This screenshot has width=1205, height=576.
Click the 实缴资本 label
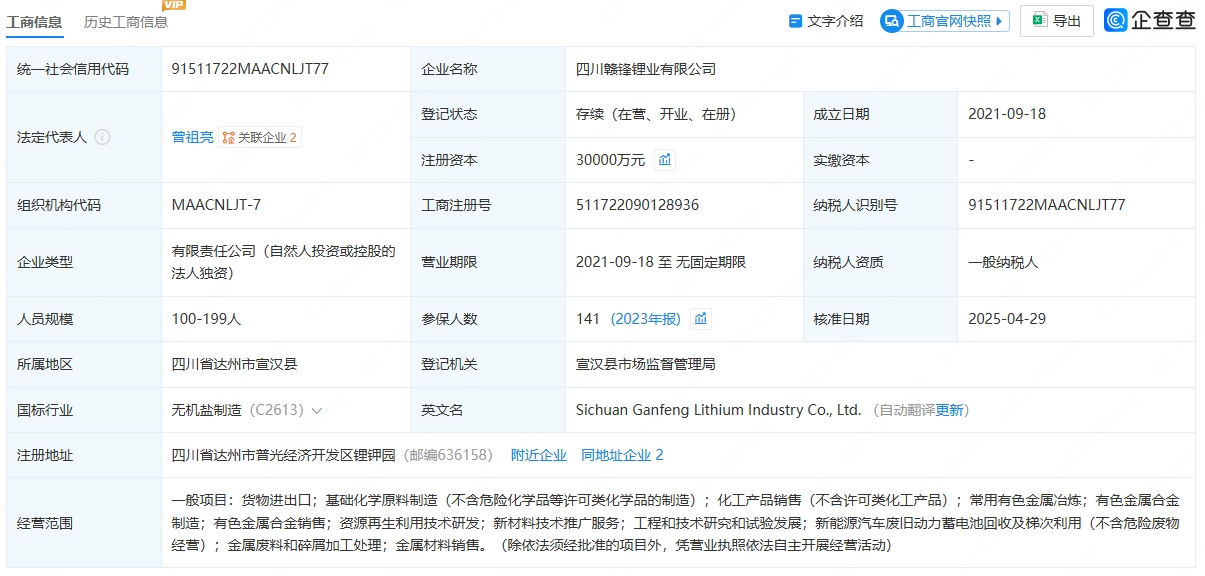click(841, 160)
